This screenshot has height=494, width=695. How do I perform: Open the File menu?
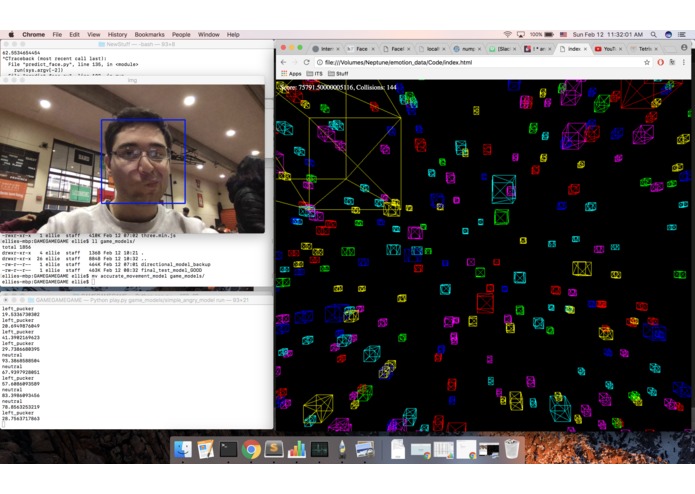click(57, 34)
